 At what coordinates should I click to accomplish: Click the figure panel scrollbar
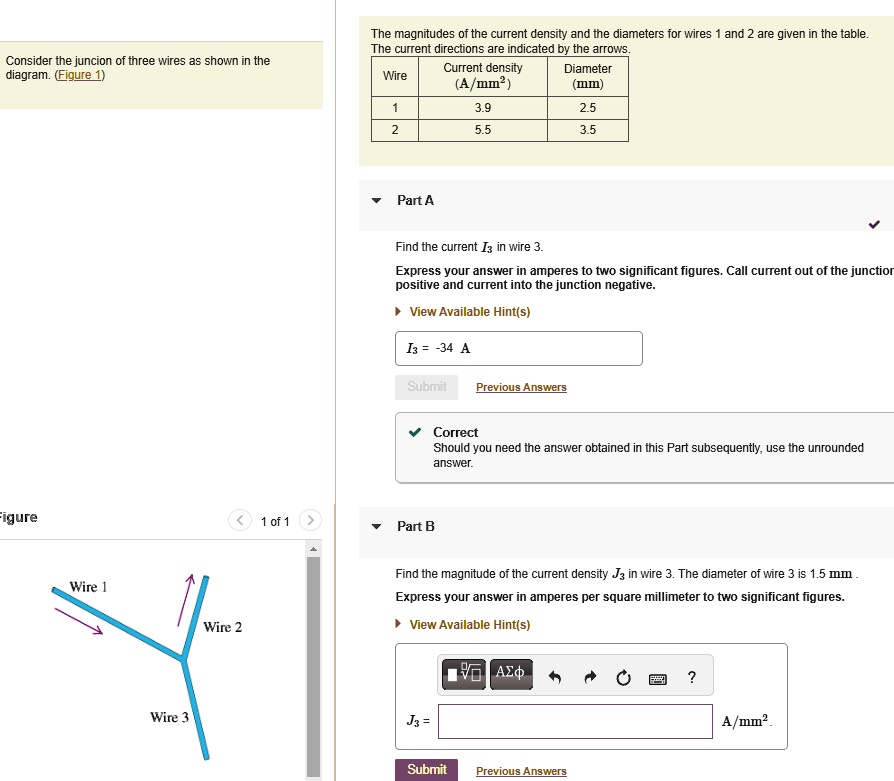click(313, 660)
